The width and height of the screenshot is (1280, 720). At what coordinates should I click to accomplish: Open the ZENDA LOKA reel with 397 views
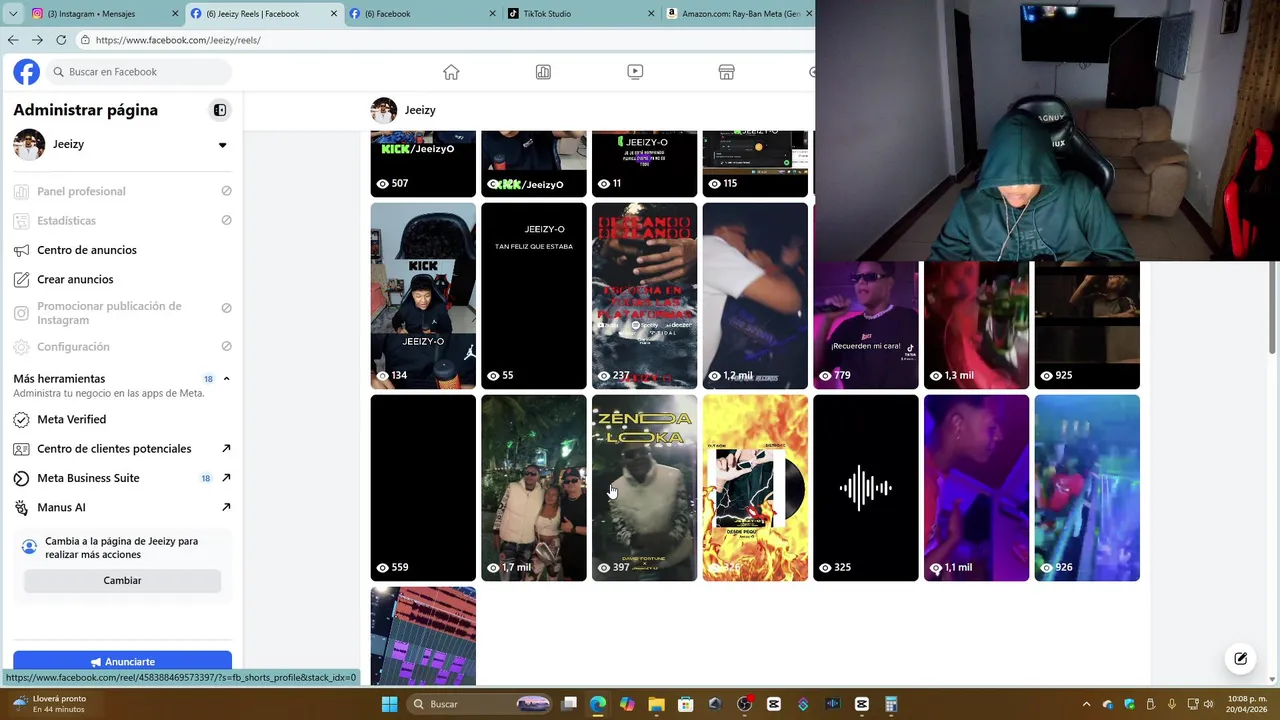[644, 488]
